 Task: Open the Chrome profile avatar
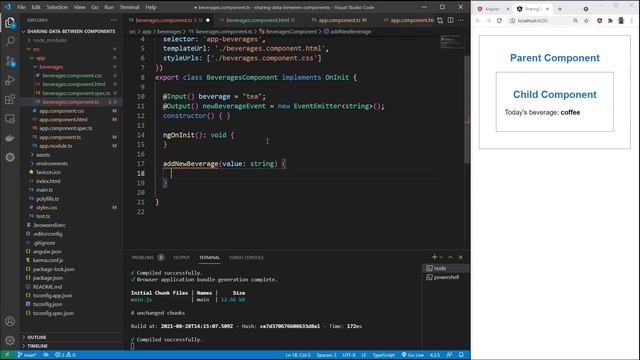pyautogui.click(x=621, y=20)
